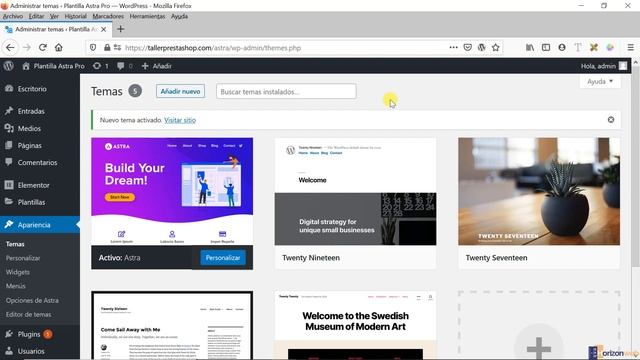Toggle the sidebar view icon
640x360 pixels.
[x=546, y=48]
